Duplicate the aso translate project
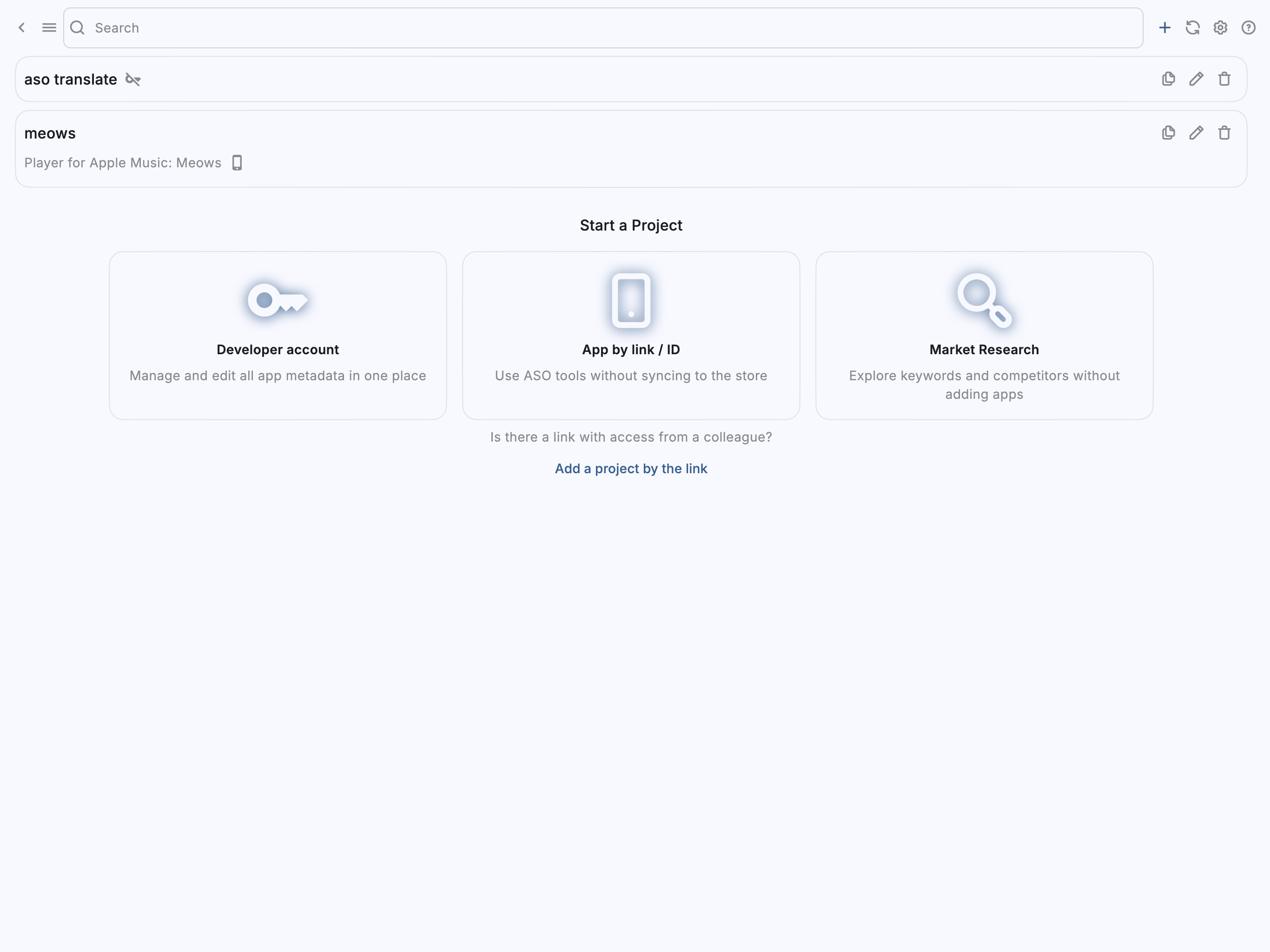1270x952 pixels. click(1168, 79)
